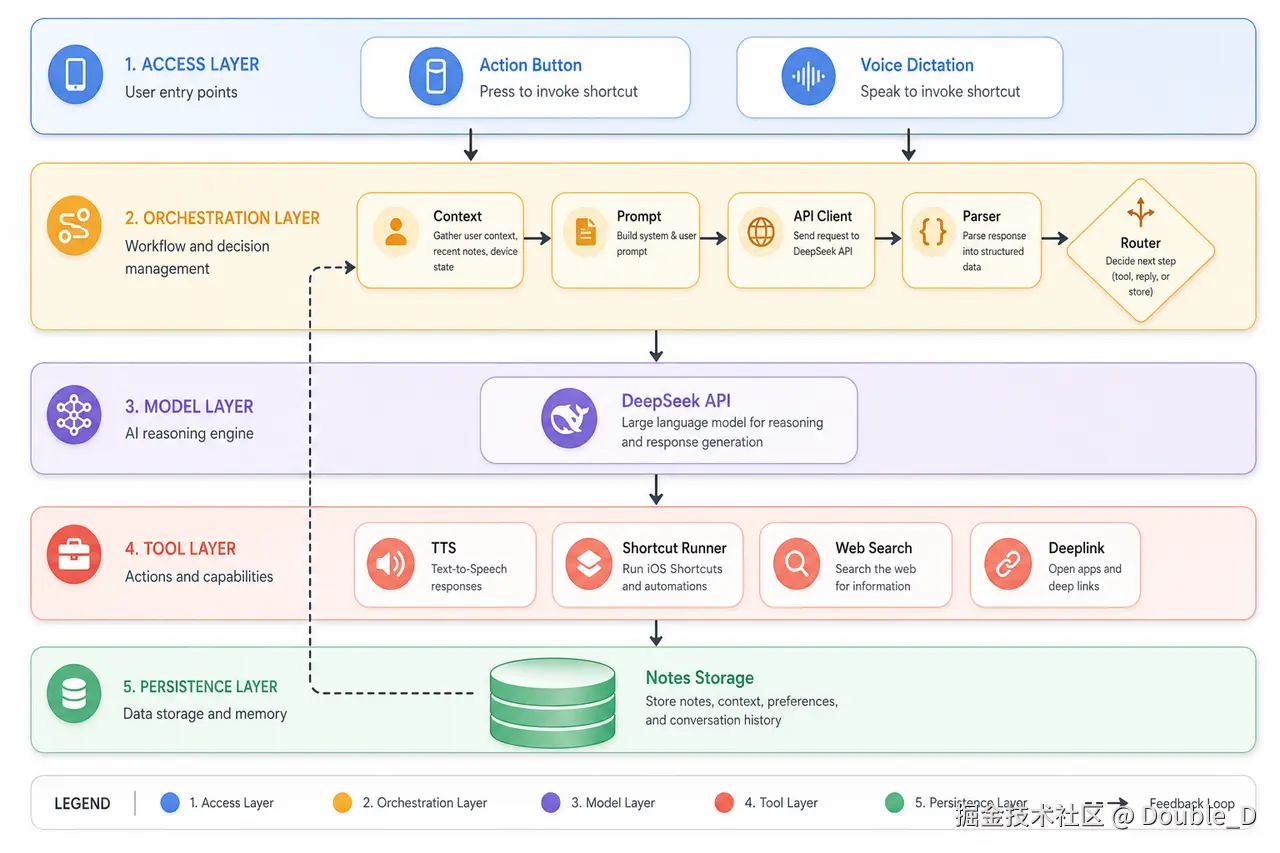Select the Deeplink chain icon
Image resolution: width=1280 pixels, height=853 pixels.
(x=1008, y=564)
